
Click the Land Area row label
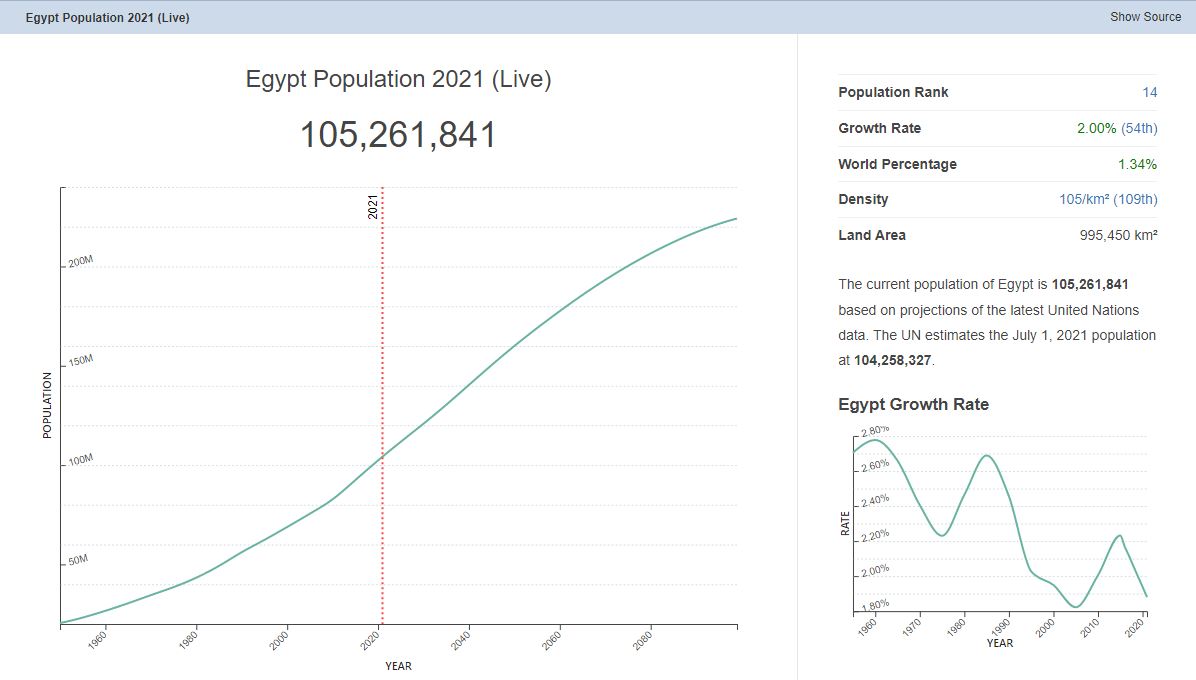[x=872, y=235]
